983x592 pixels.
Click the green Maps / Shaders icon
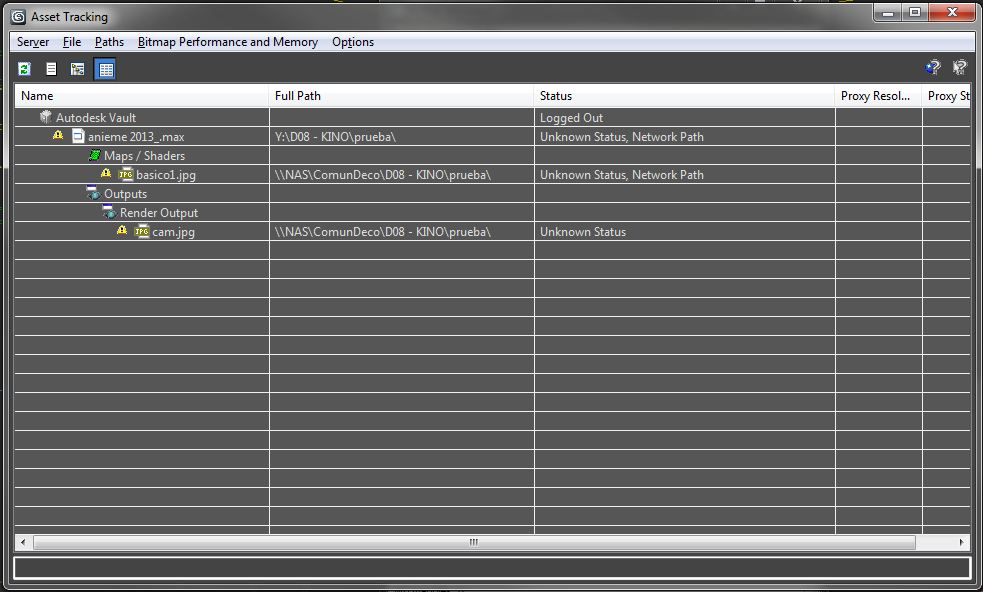pyautogui.click(x=94, y=155)
